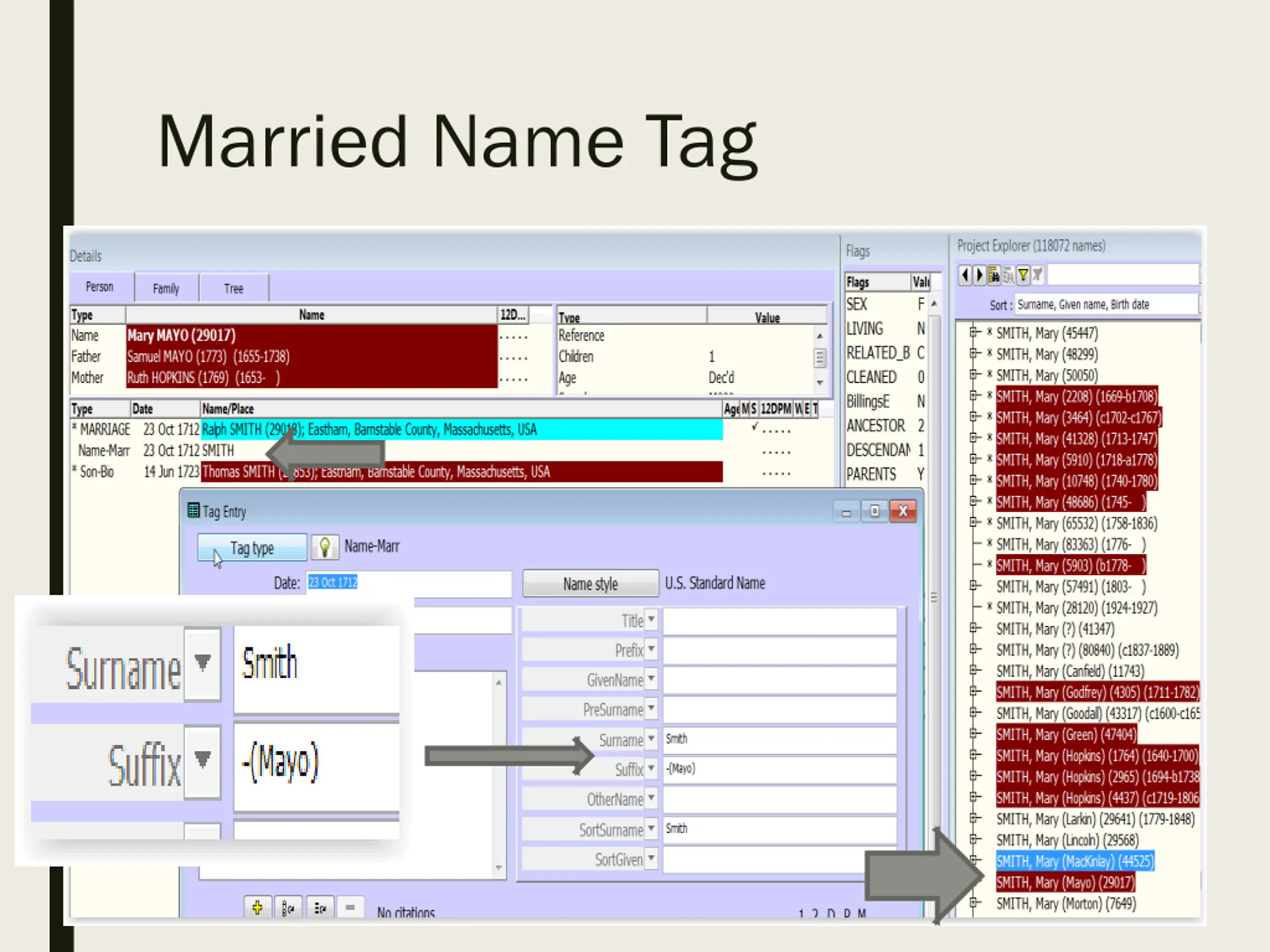The width and height of the screenshot is (1270, 952).
Task: Switch to the Family tab
Action: [x=166, y=288]
